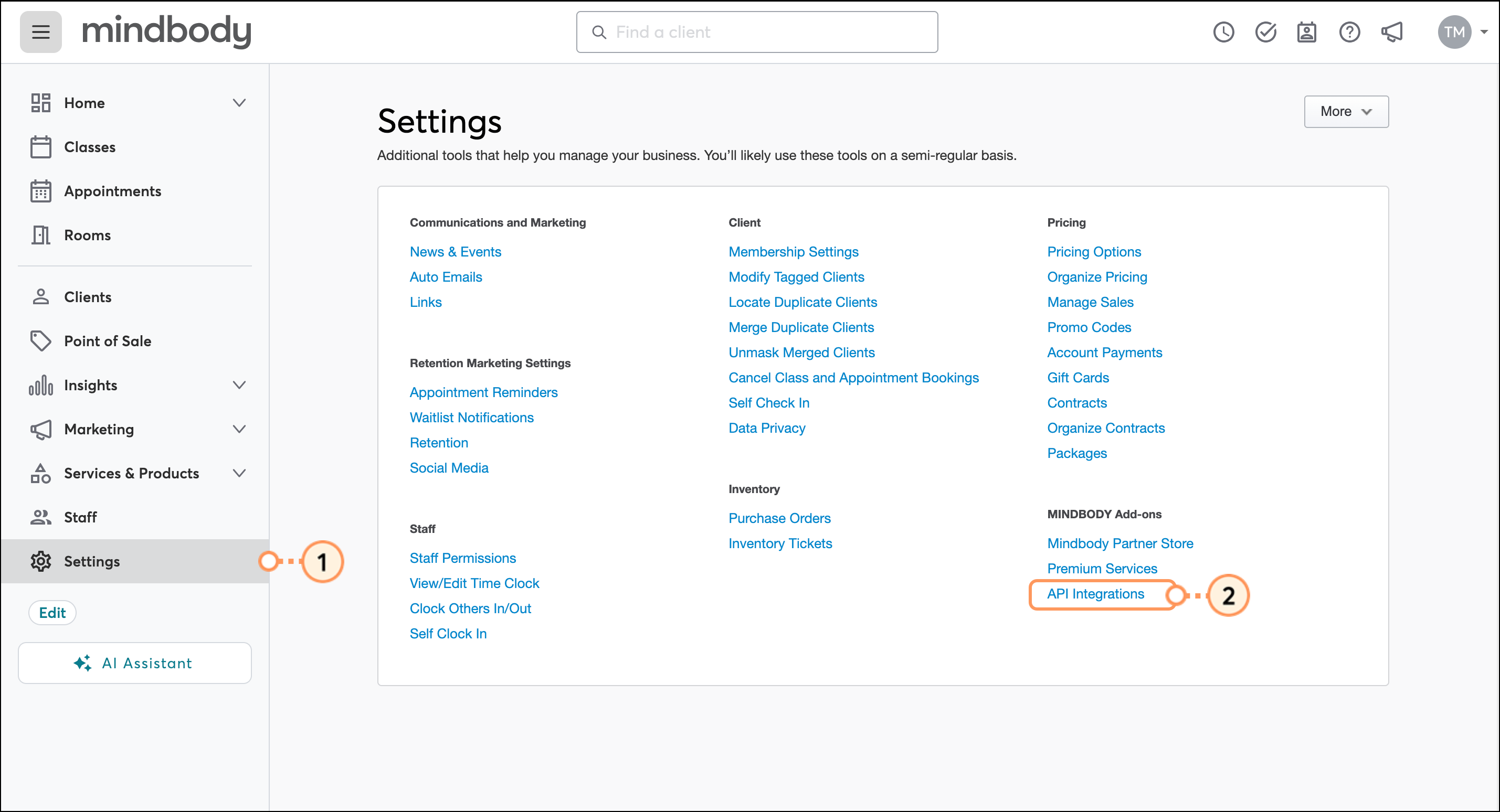Go to Appointments in sidebar
Screen dimensions: 1500x812
[x=112, y=191]
